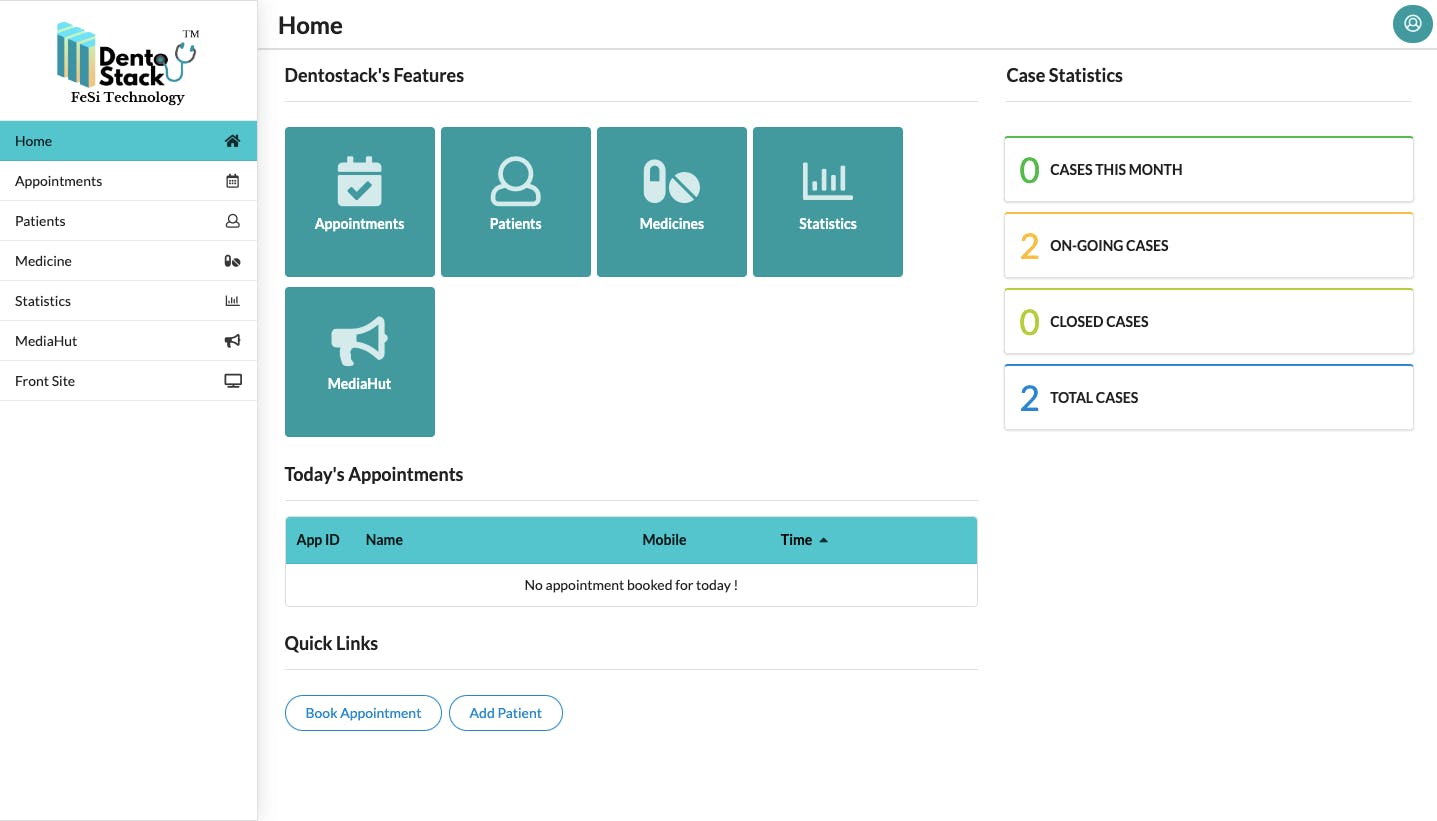
Task: Open Appointments from the sidebar menu
Action: click(x=128, y=181)
